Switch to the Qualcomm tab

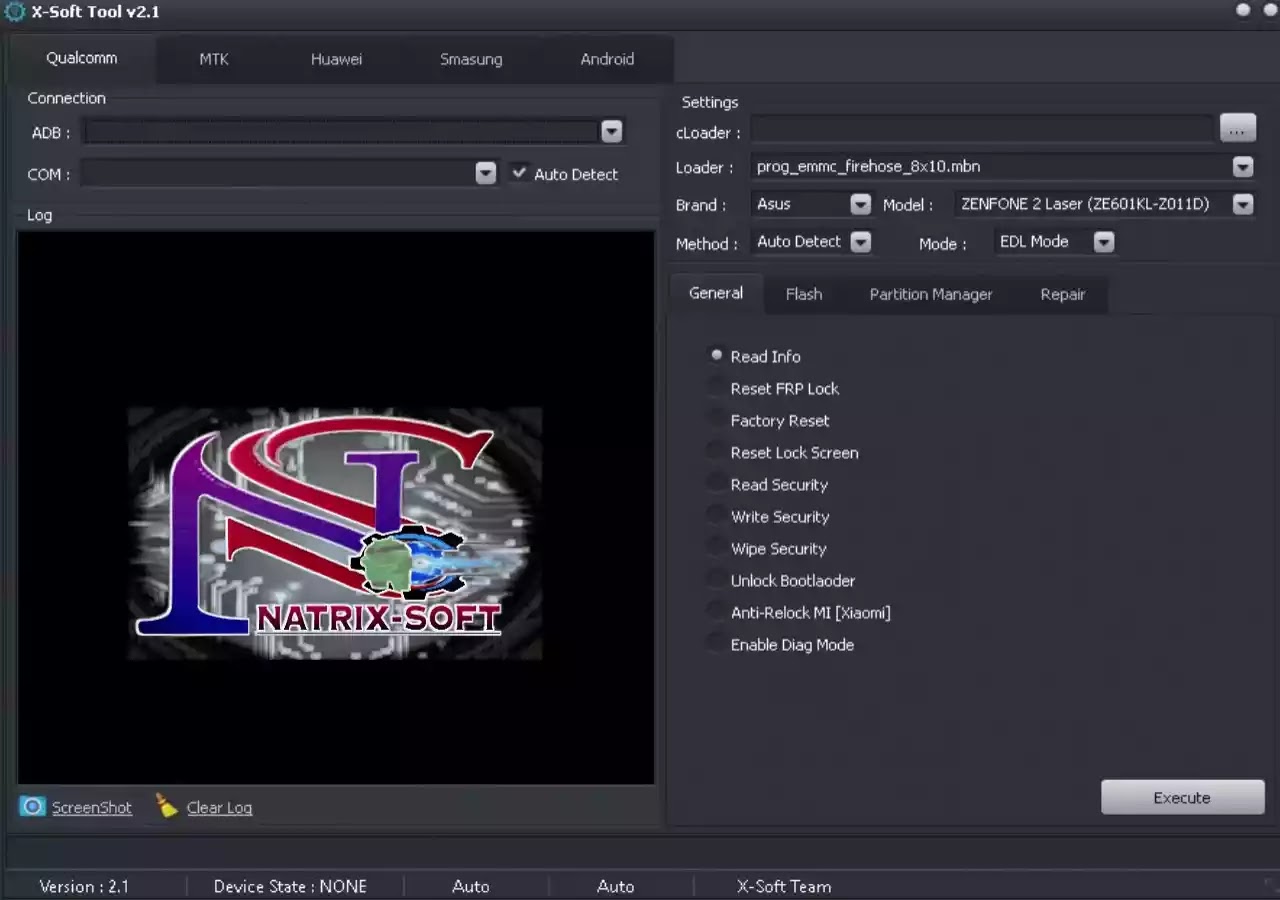[82, 58]
